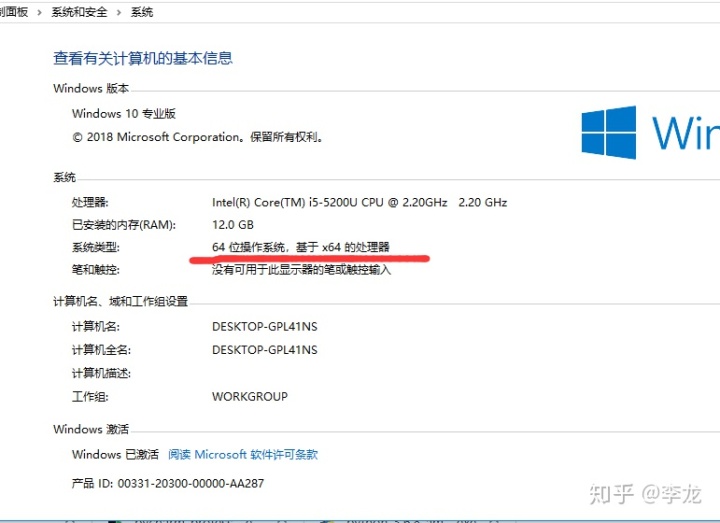Image resolution: width=720 pixels, height=523 pixels.
Task: Select the text Windows 10 专业版
Action: [x=124, y=113]
